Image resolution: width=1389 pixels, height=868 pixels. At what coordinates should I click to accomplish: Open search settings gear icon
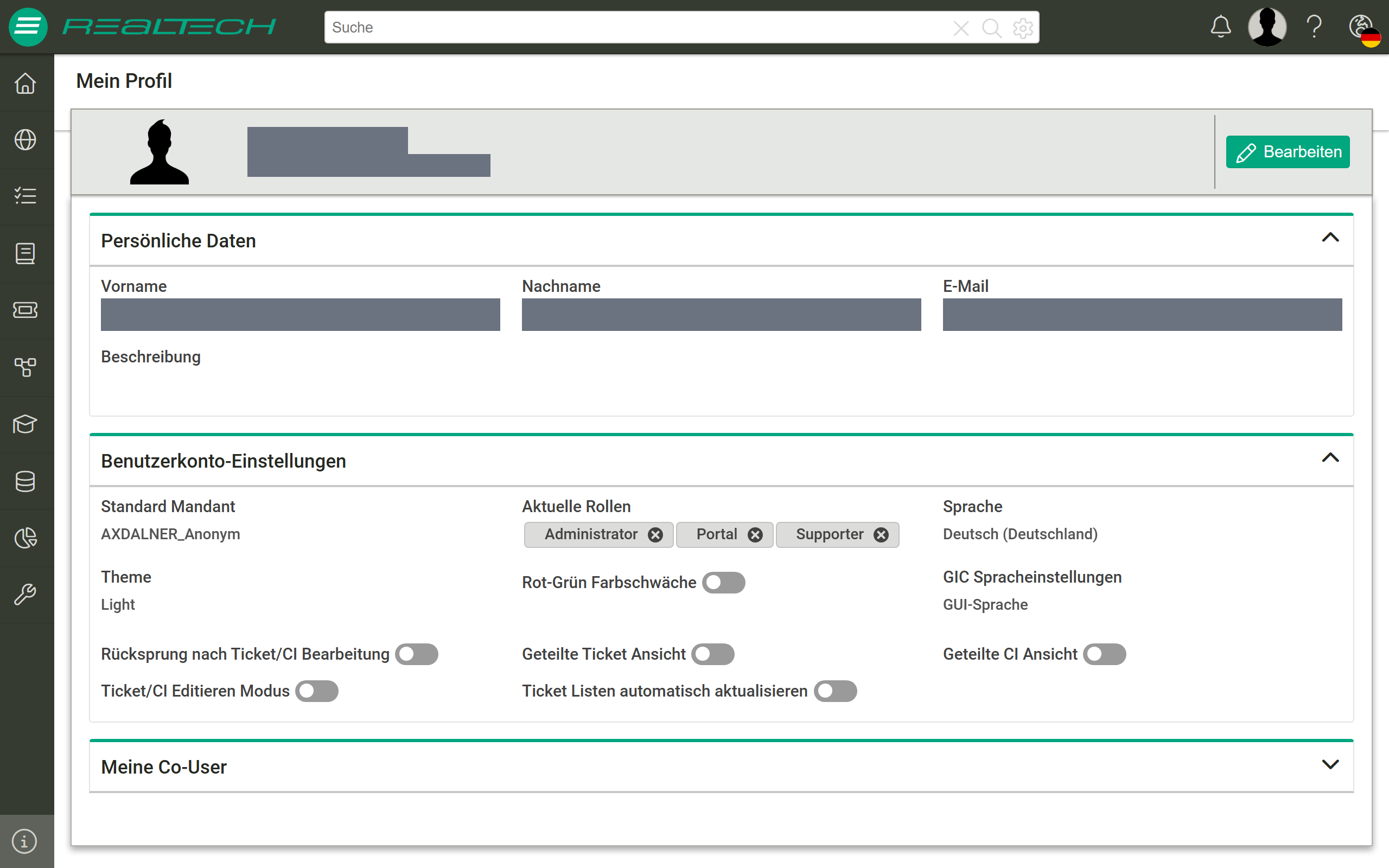tap(1023, 28)
